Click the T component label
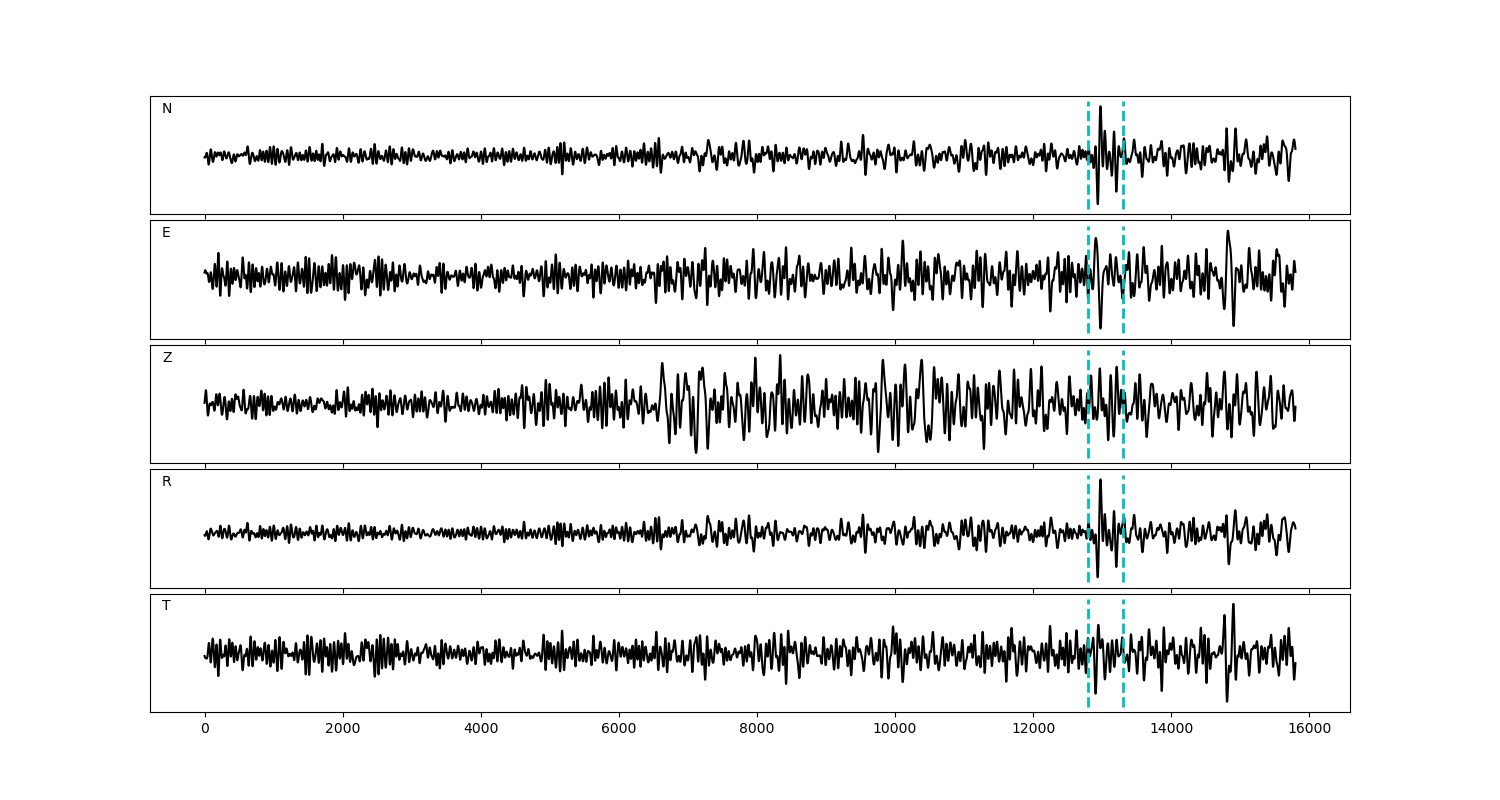The image size is (1500, 800). click(x=166, y=606)
